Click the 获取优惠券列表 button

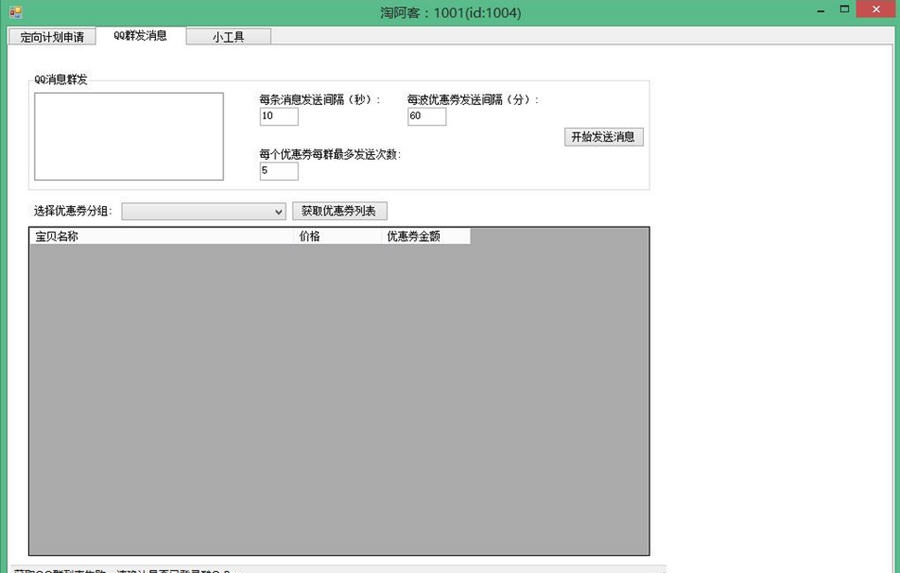coord(339,211)
